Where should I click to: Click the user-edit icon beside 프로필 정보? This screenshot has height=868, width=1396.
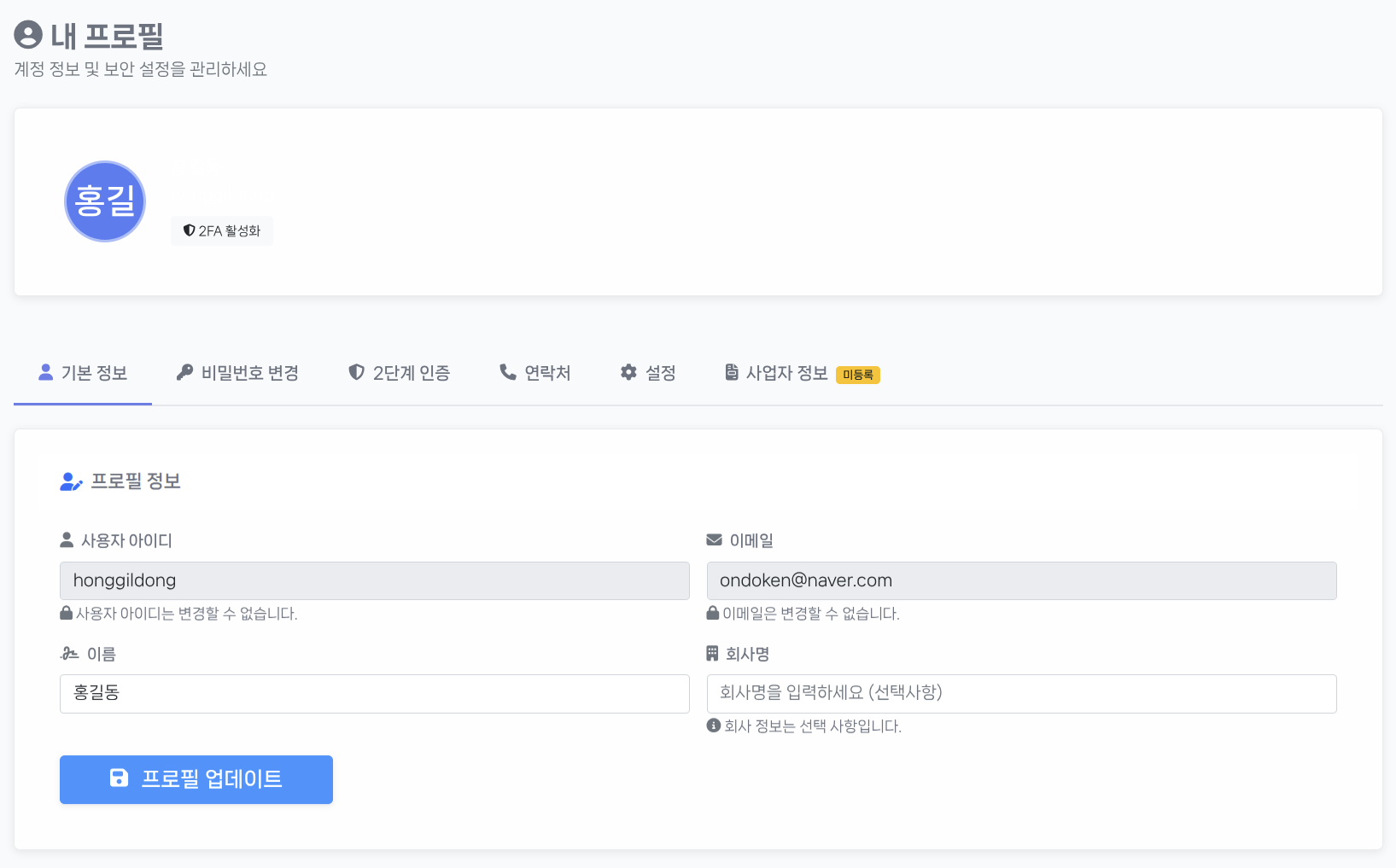(71, 482)
